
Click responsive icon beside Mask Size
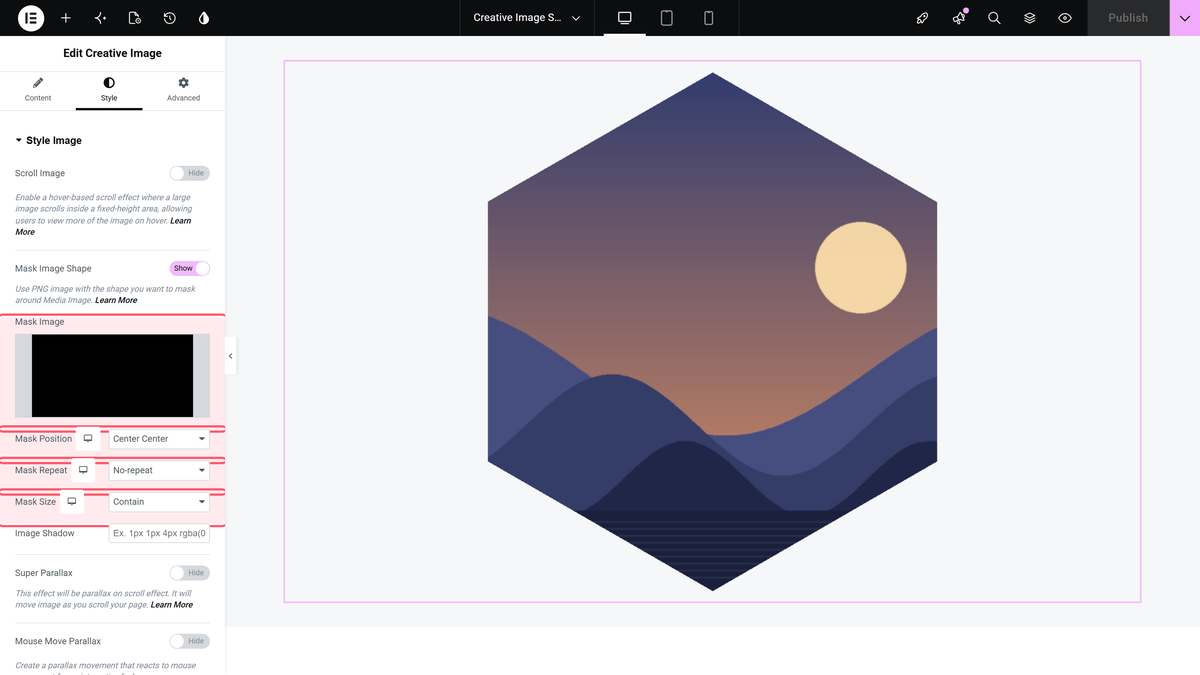click(72, 502)
